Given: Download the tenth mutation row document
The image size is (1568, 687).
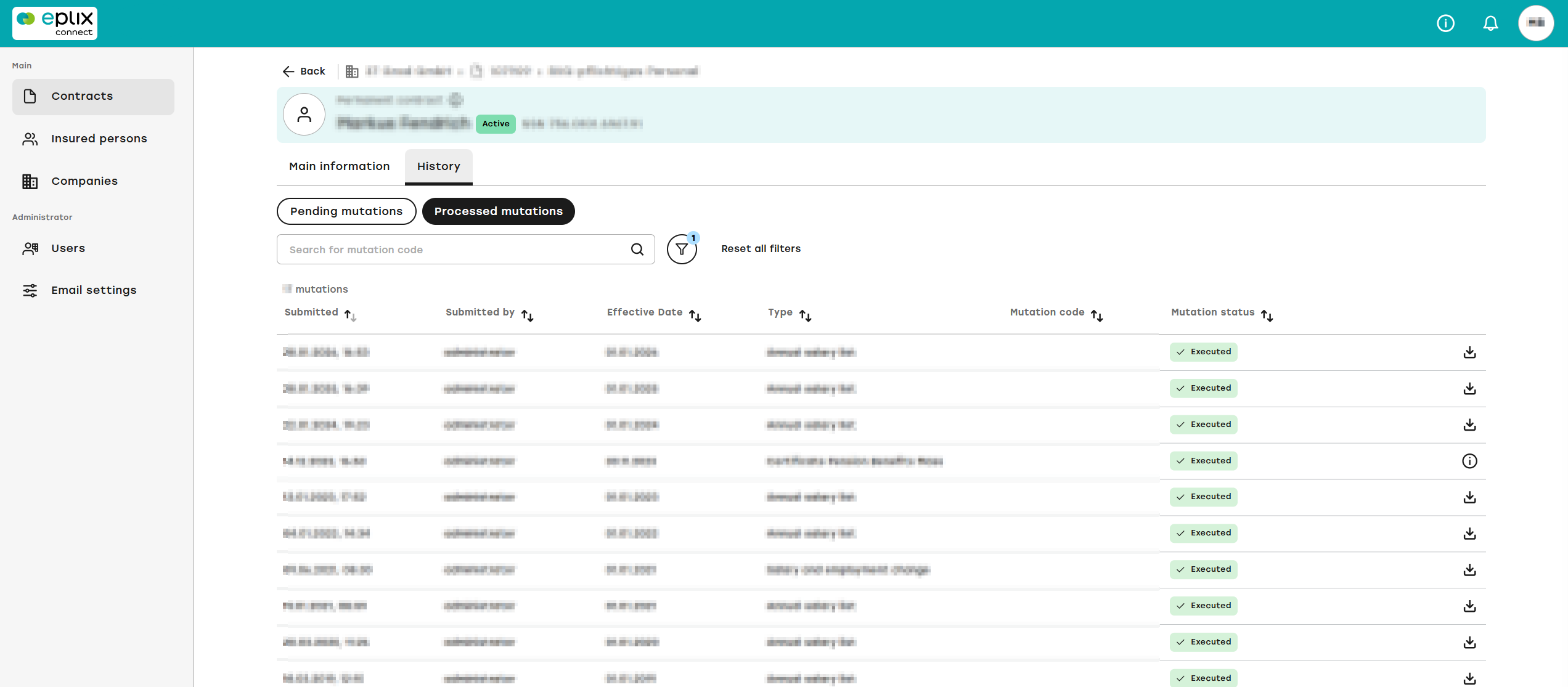Looking at the screenshot, I should (x=1469, y=678).
